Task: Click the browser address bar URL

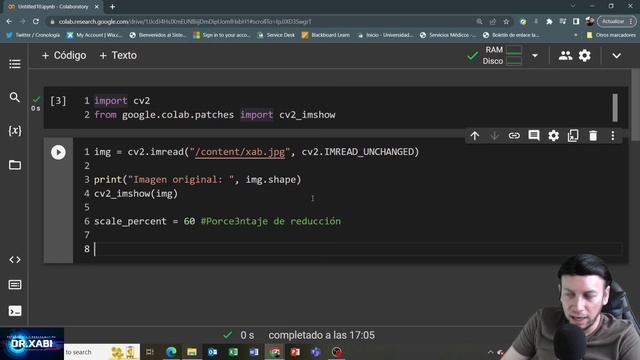Action: click(185, 22)
